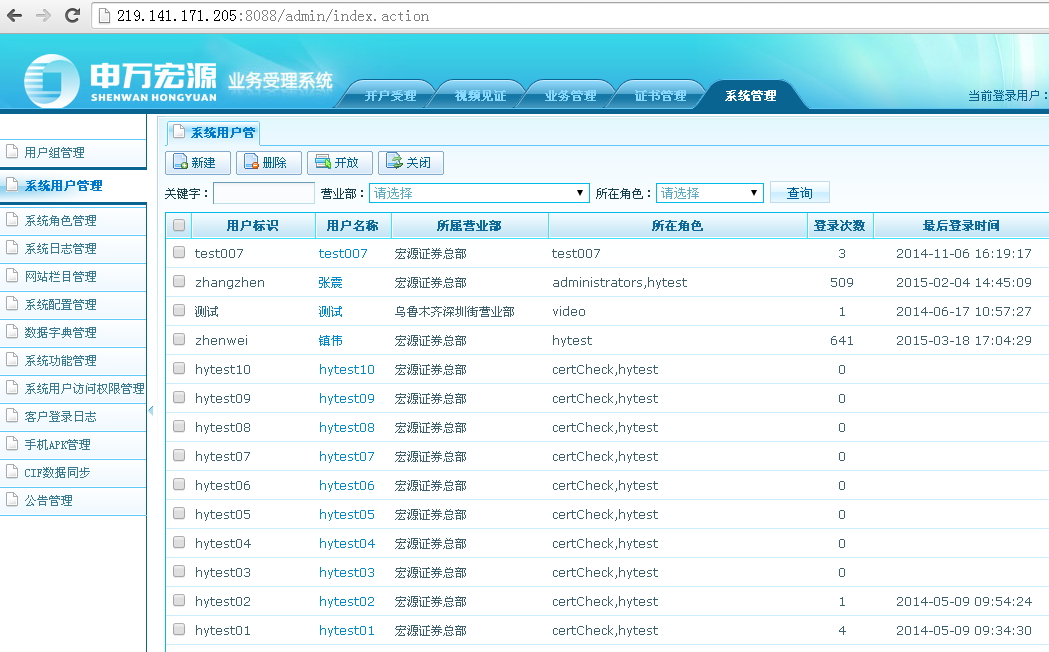Check the box for hytest05 row
This screenshot has height=652, width=1049.
[x=179, y=513]
